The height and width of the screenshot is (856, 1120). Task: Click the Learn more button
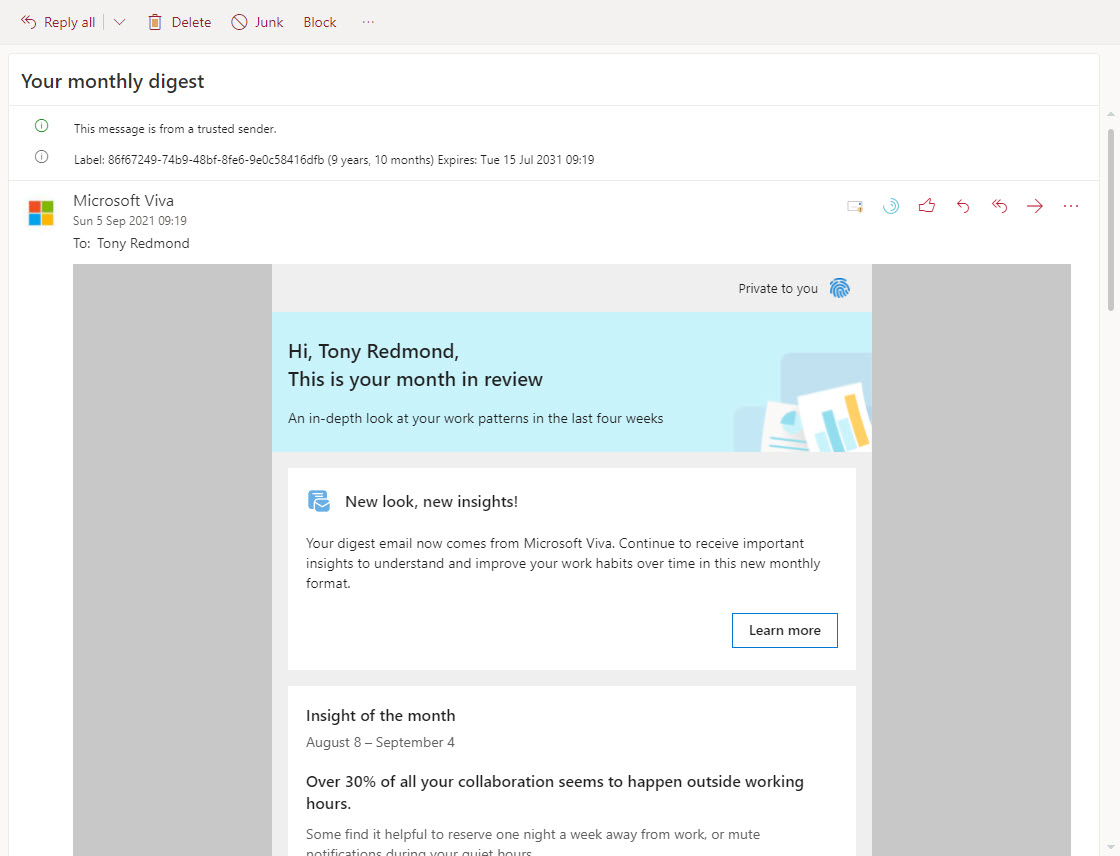(784, 630)
